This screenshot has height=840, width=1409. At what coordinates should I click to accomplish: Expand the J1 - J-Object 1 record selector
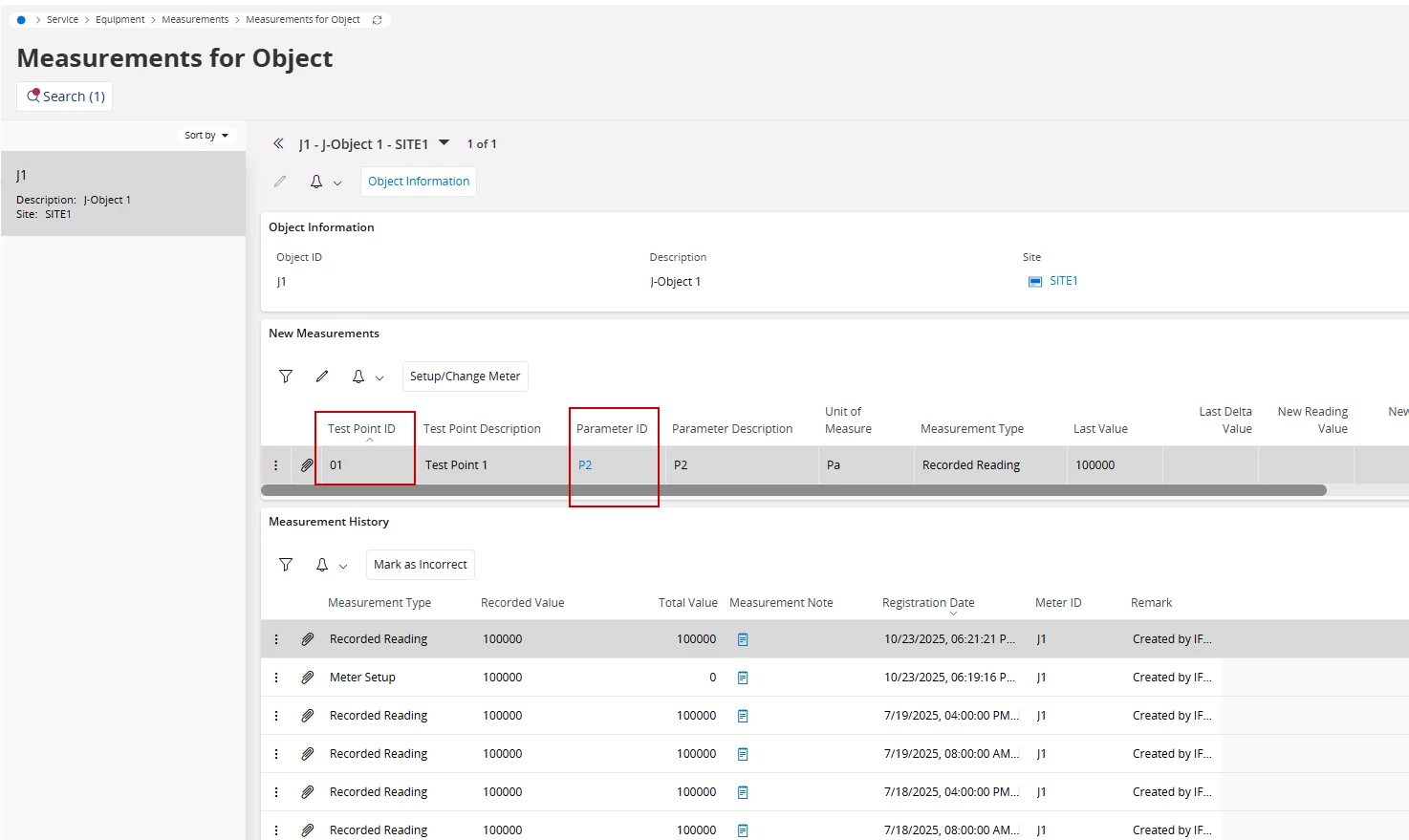[x=444, y=143]
